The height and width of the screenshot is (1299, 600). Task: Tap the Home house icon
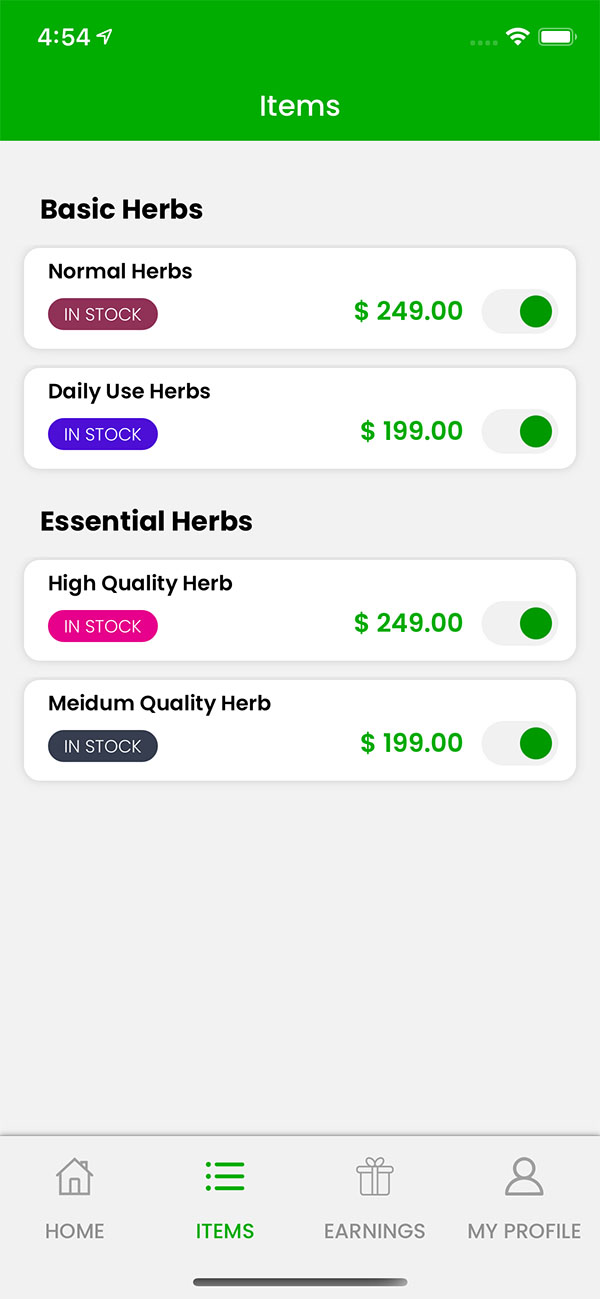[x=75, y=1176]
